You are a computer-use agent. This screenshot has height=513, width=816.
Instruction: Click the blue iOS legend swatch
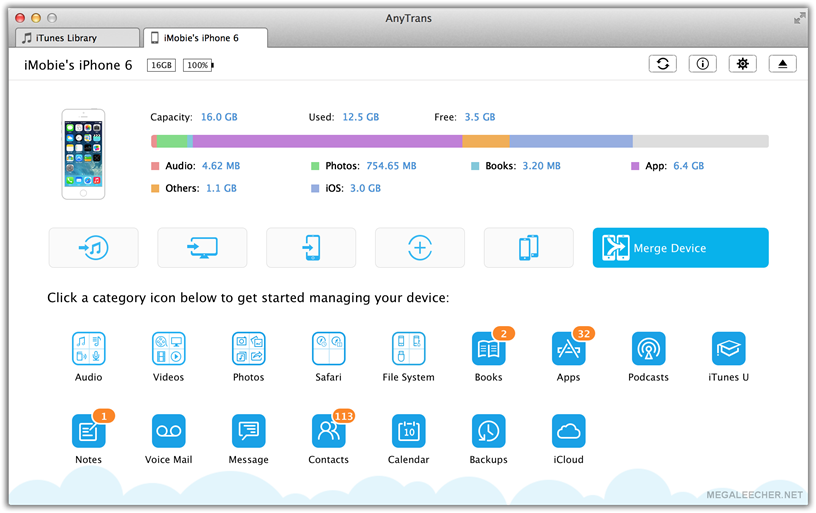[315, 188]
